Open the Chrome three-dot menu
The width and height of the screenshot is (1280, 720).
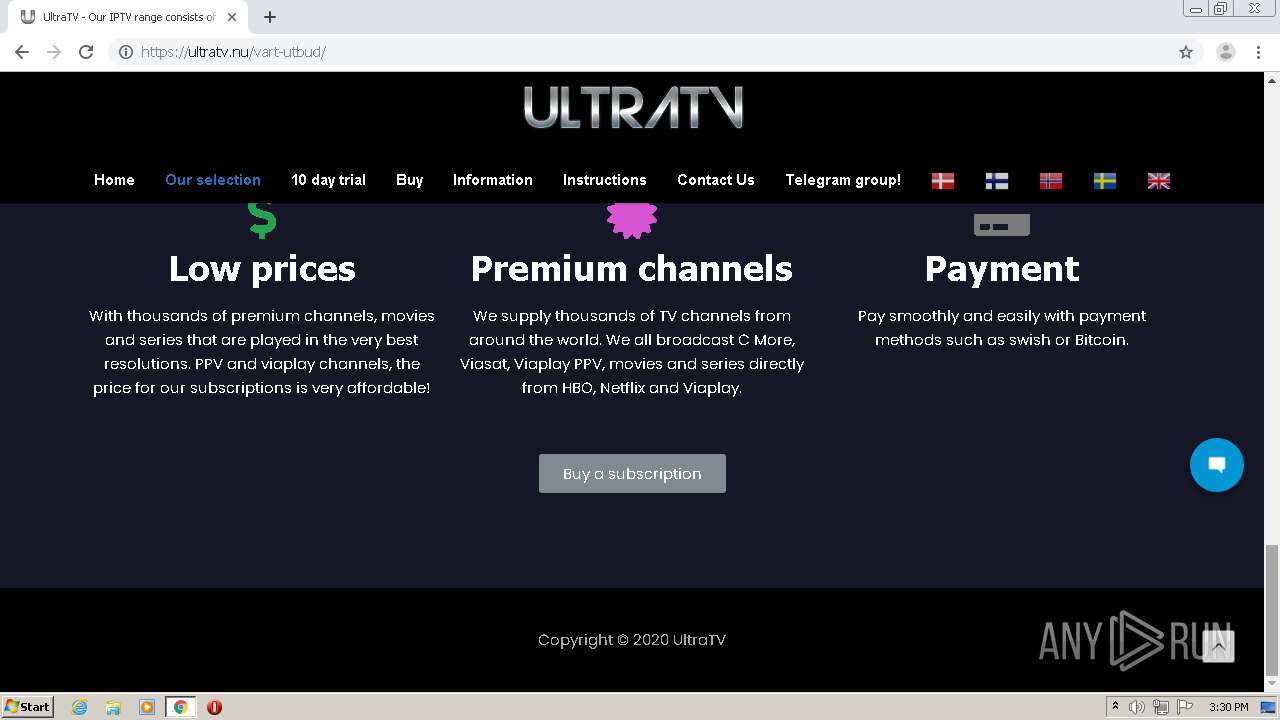pos(1259,52)
